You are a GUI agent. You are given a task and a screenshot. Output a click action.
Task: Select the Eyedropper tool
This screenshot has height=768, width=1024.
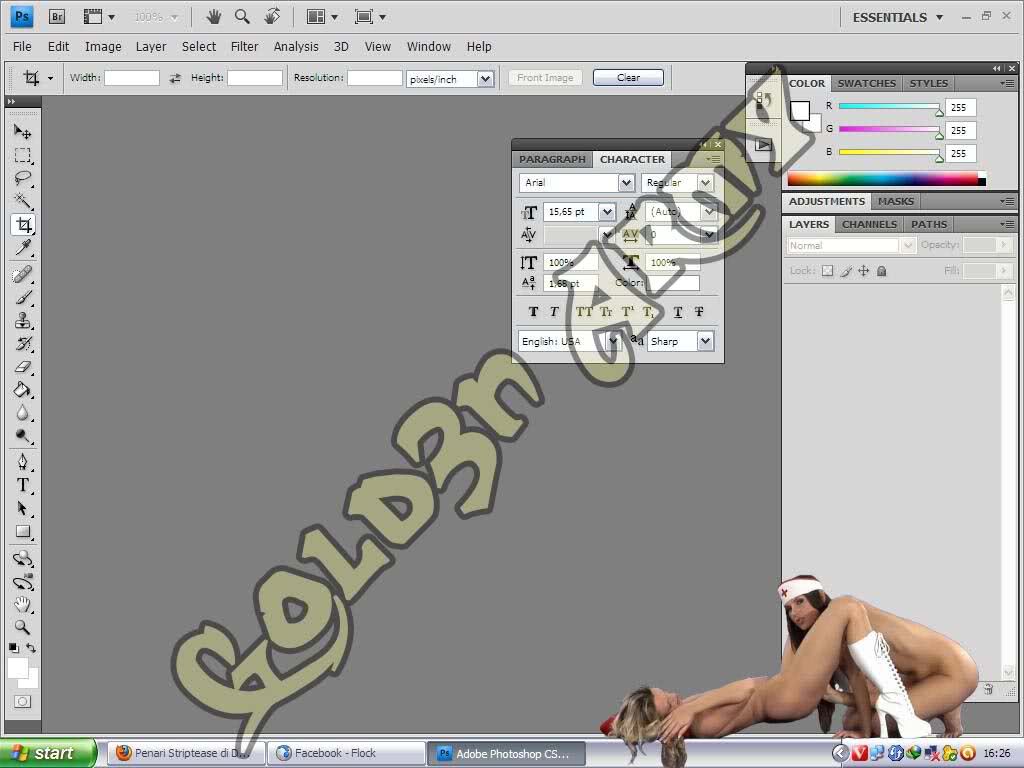[x=23, y=248]
